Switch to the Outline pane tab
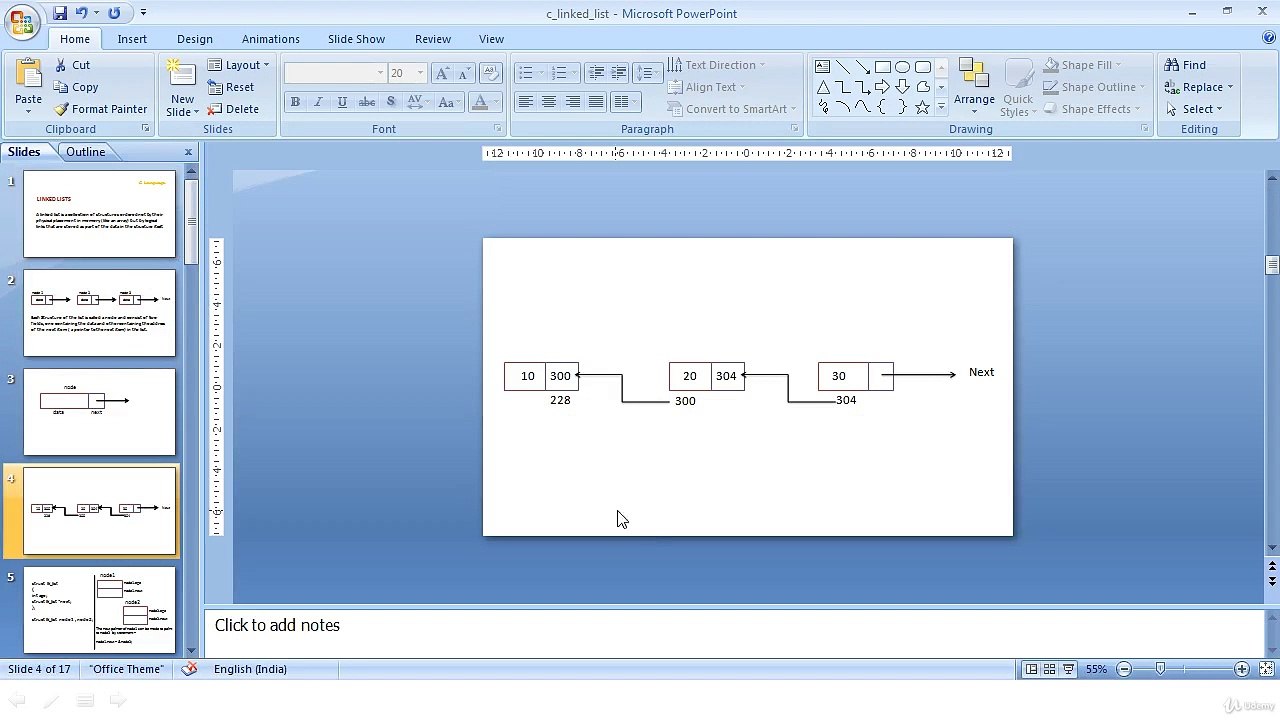Screen dimensions: 1280x720 tap(85, 152)
